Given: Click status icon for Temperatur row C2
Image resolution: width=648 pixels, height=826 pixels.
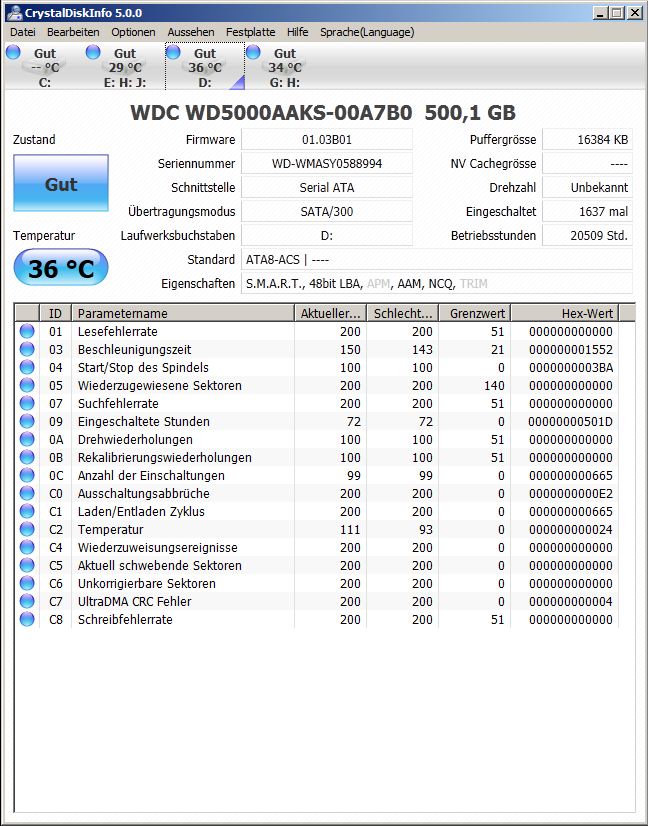Looking at the screenshot, I should click(x=27, y=529).
